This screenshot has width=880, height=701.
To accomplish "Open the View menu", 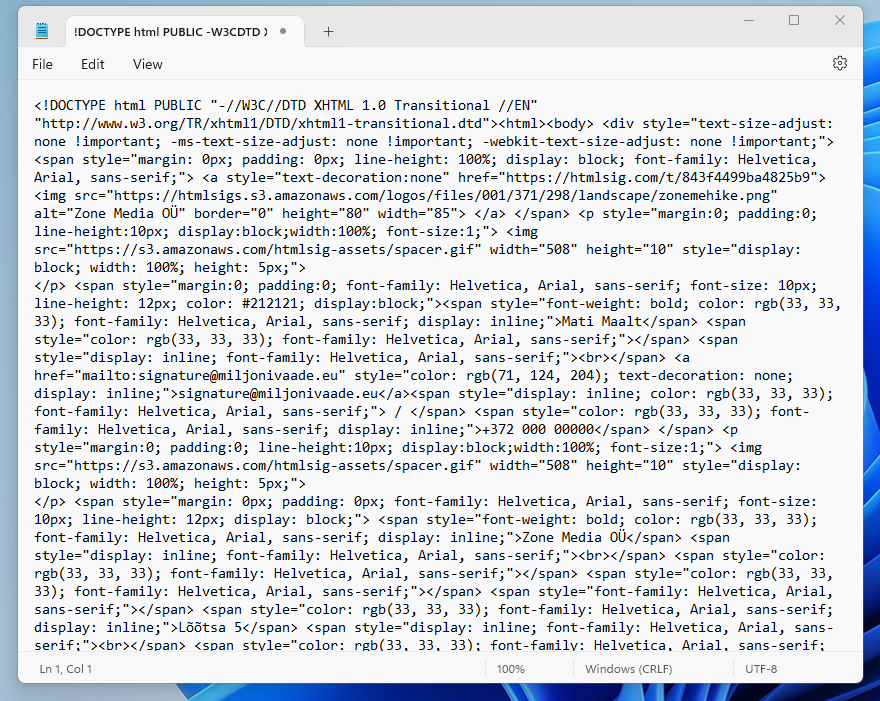I will click(x=147, y=64).
